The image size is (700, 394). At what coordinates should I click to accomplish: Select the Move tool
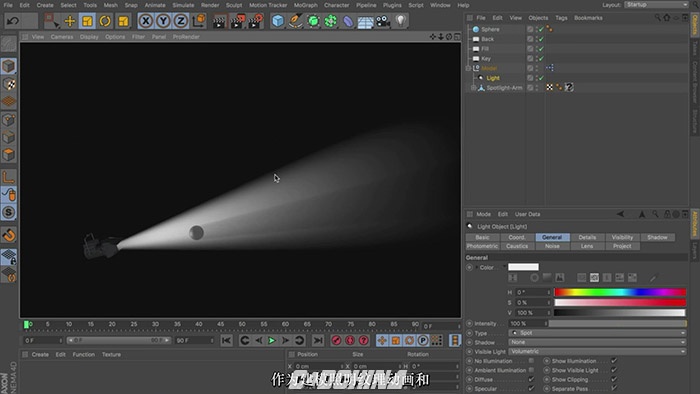70,21
